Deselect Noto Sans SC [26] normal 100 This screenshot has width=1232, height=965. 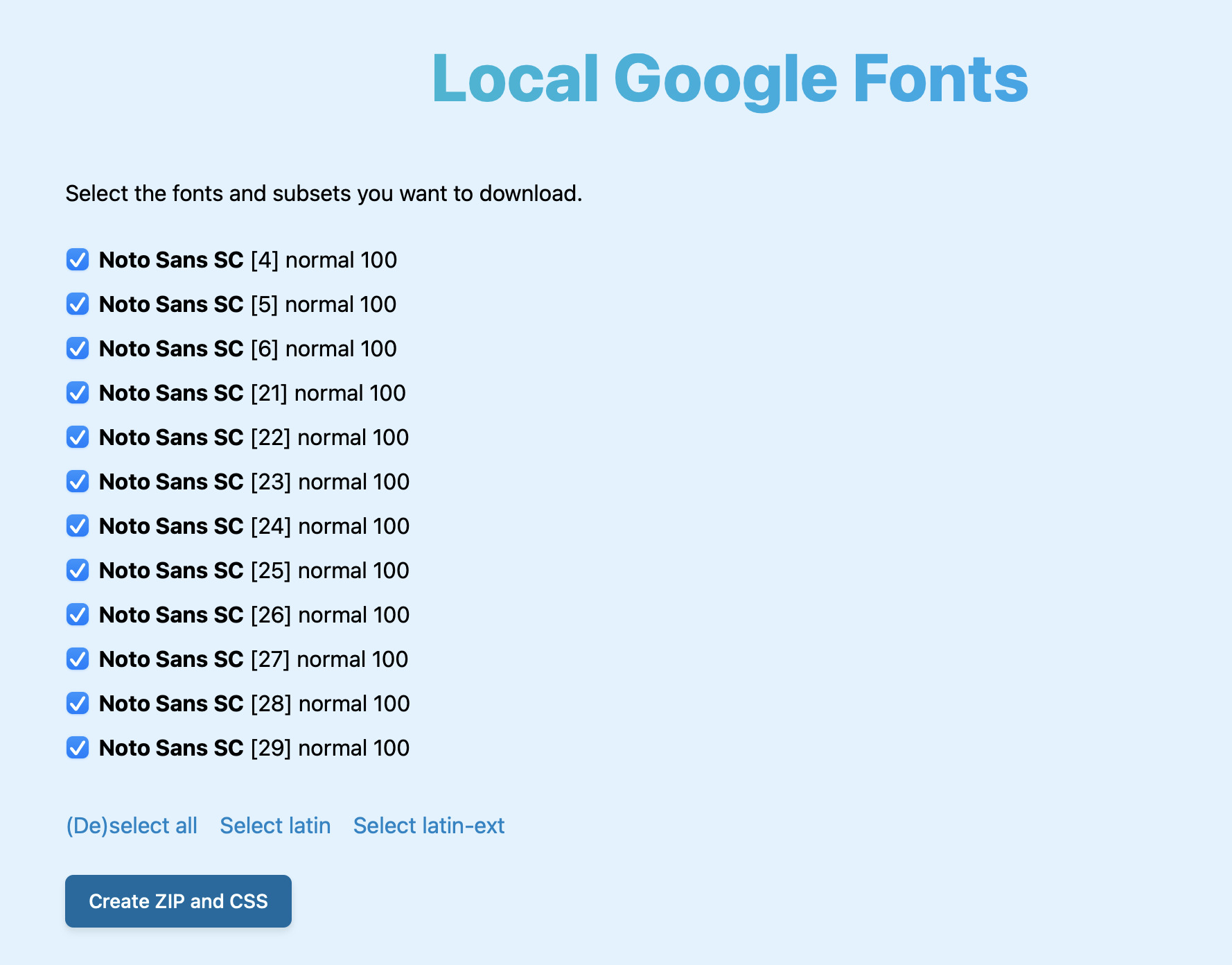[77, 615]
